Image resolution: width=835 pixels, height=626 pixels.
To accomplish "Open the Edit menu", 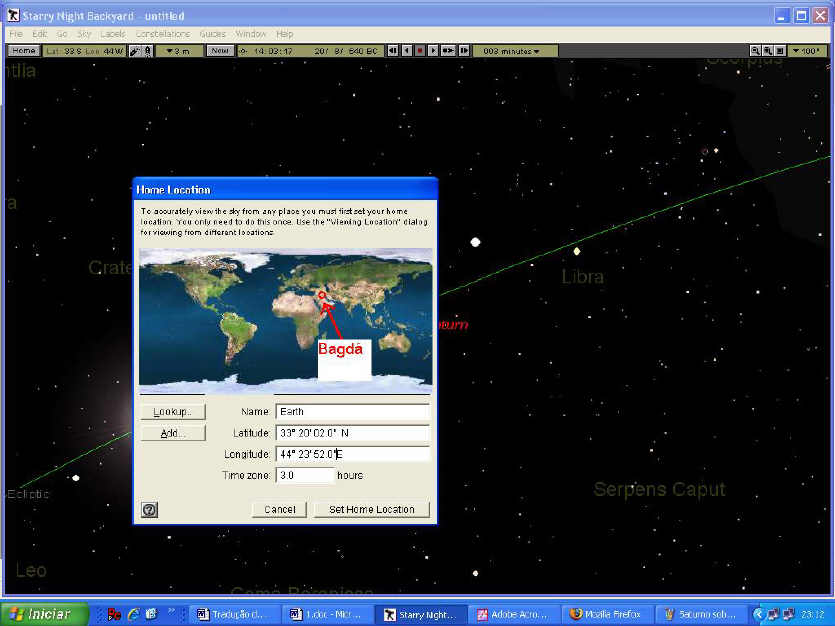I will [40, 34].
